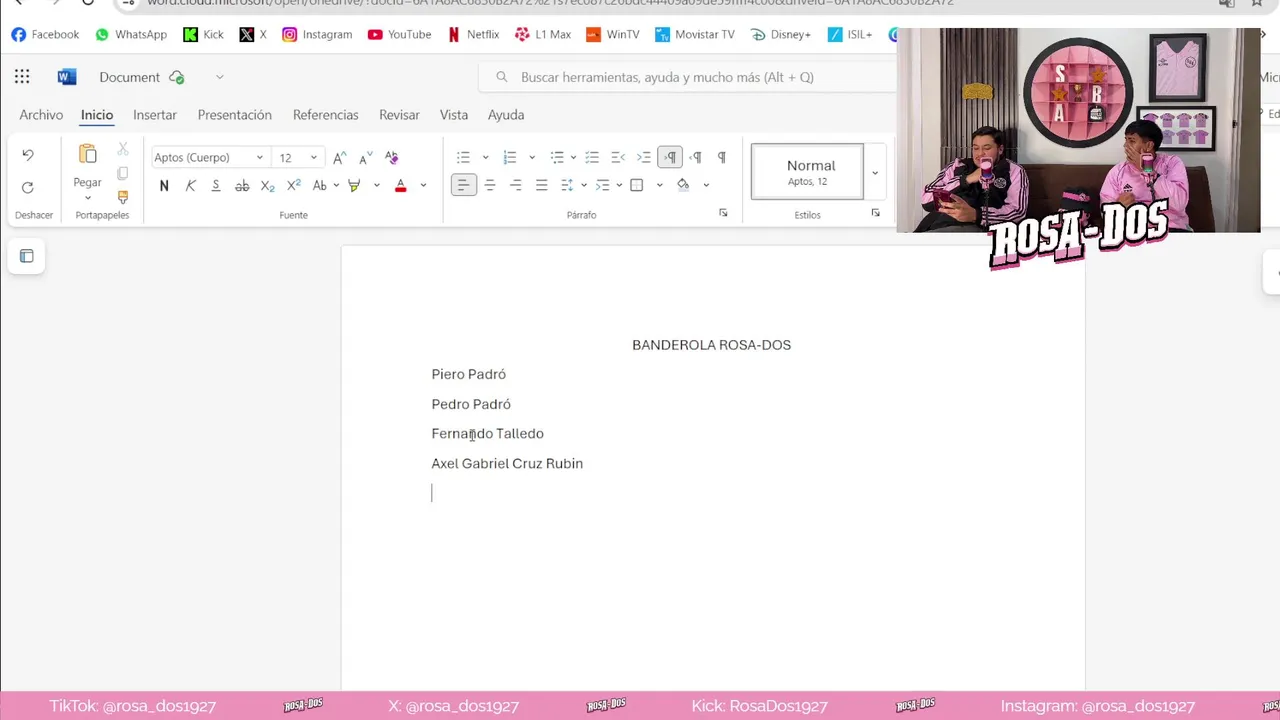Expand the shading color dropdown arrow
1280x720 pixels.
(706, 185)
